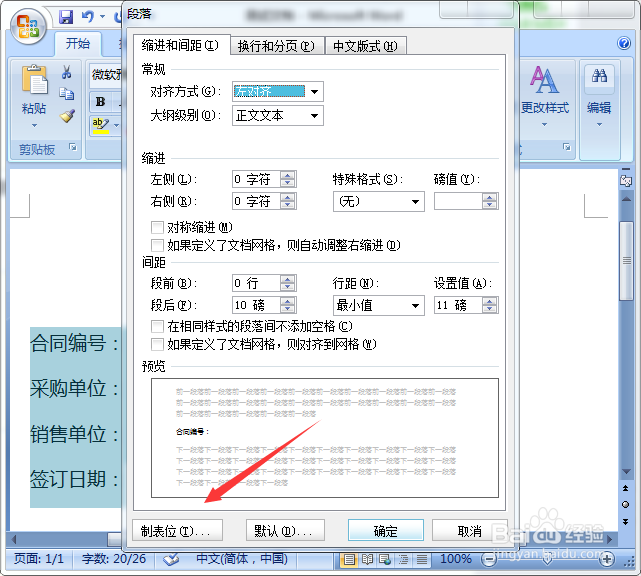Switch to Full Screen Reading view

367,559
